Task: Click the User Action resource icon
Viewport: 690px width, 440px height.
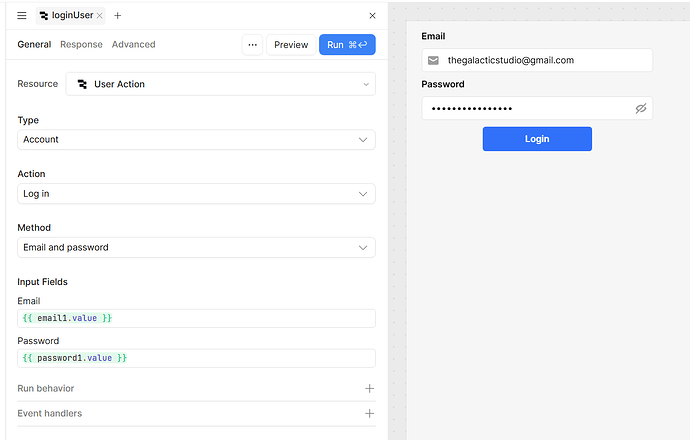Action: tap(82, 84)
